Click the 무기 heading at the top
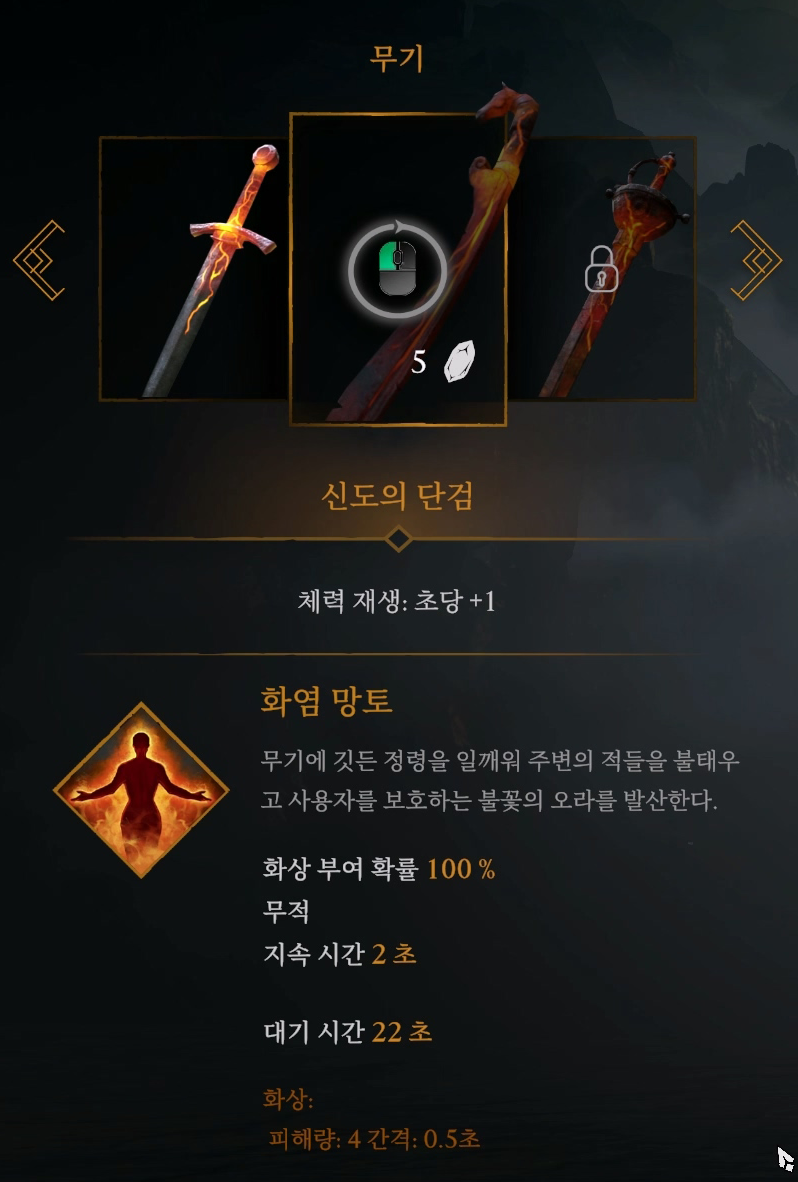The width and height of the screenshot is (798, 1182). point(397,58)
